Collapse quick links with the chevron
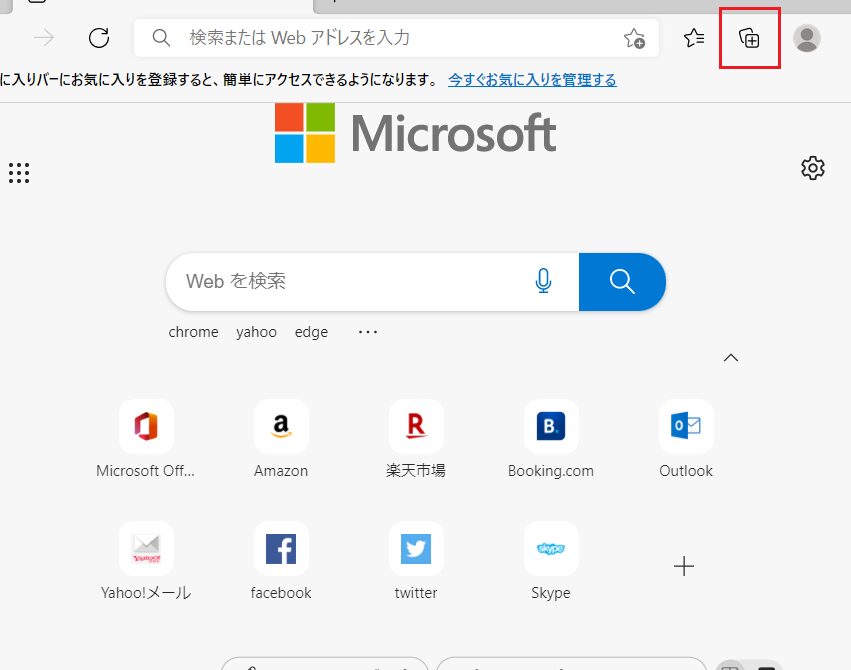 click(731, 358)
